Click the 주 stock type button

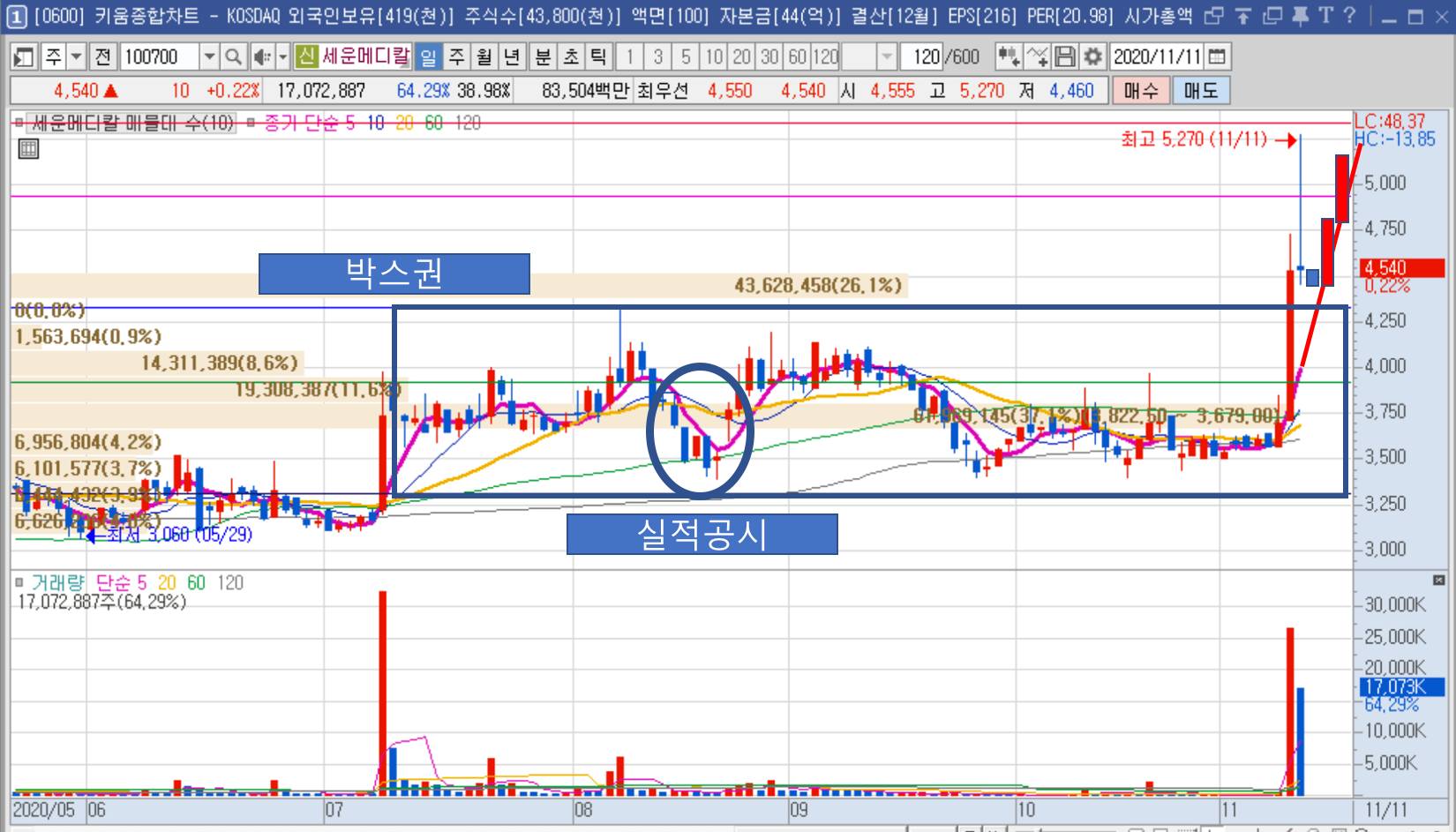tap(54, 57)
